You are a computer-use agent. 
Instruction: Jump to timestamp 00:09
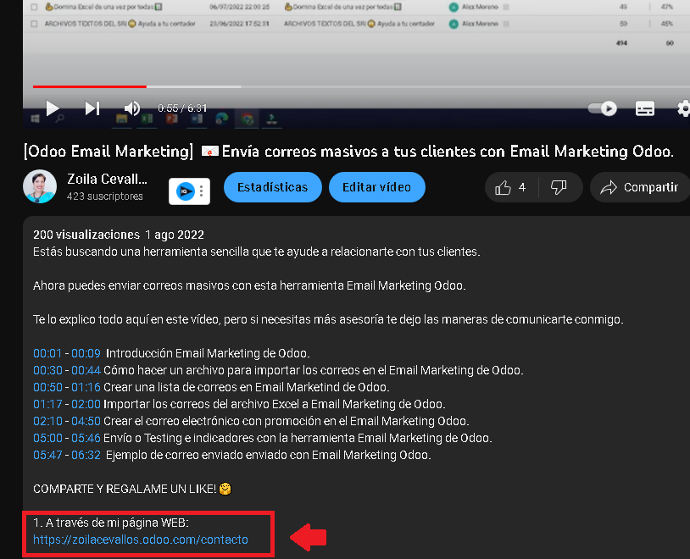click(x=86, y=353)
